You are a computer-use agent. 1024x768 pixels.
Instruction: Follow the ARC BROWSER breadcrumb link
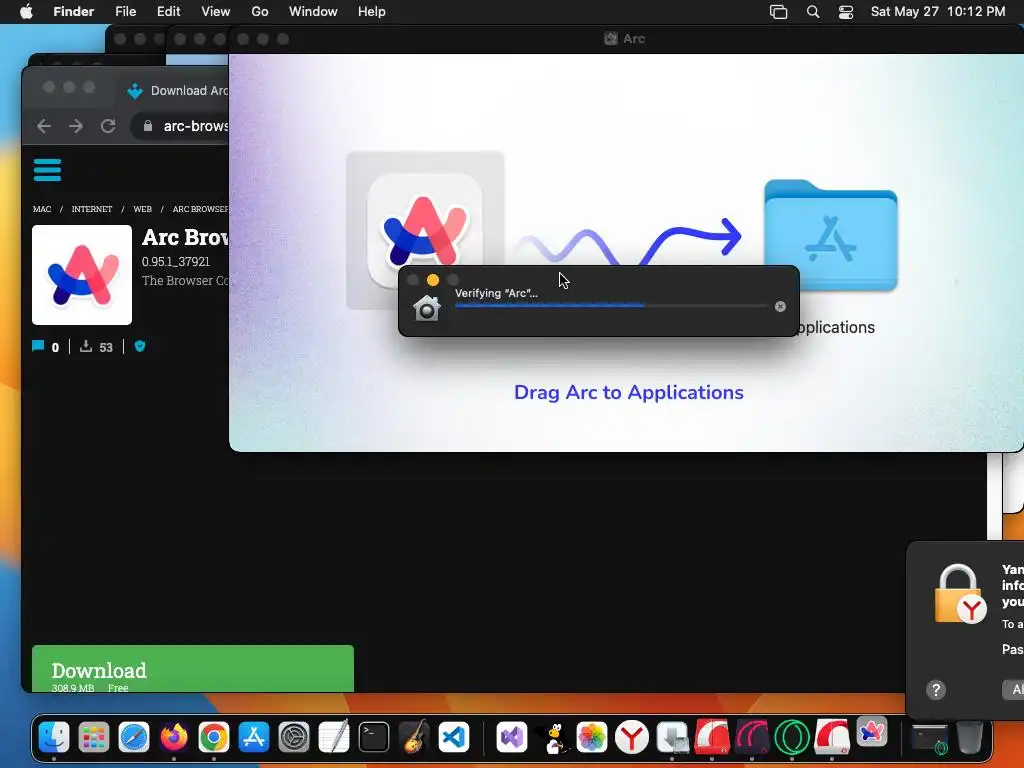point(200,209)
